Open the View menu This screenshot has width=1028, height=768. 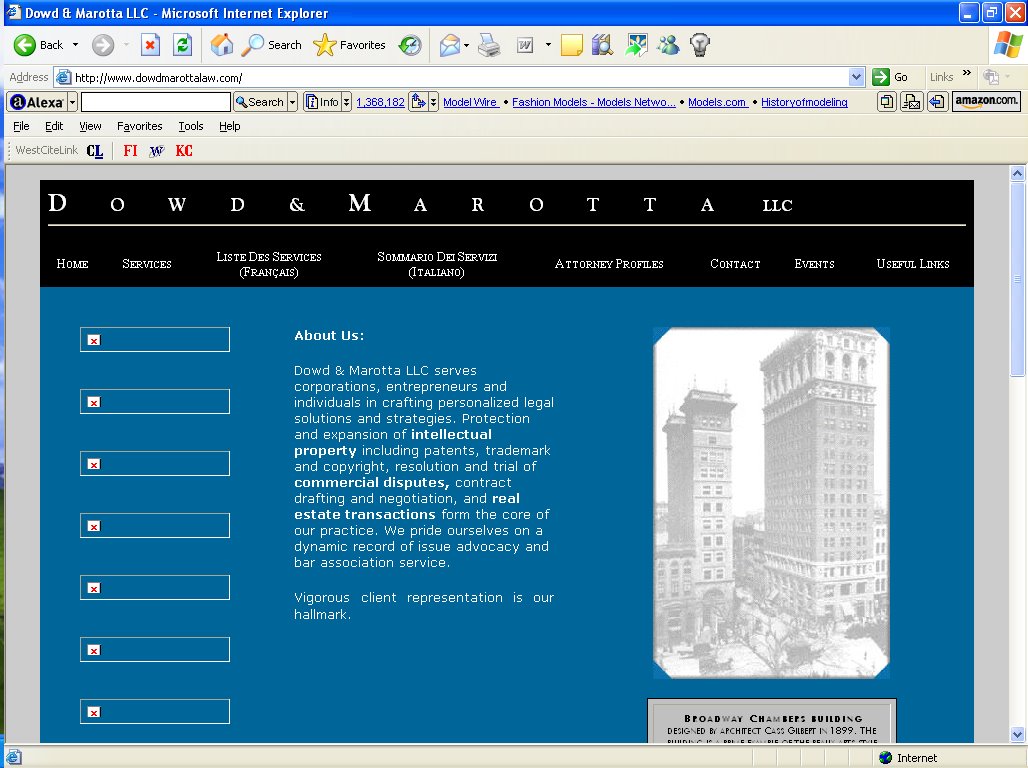90,126
